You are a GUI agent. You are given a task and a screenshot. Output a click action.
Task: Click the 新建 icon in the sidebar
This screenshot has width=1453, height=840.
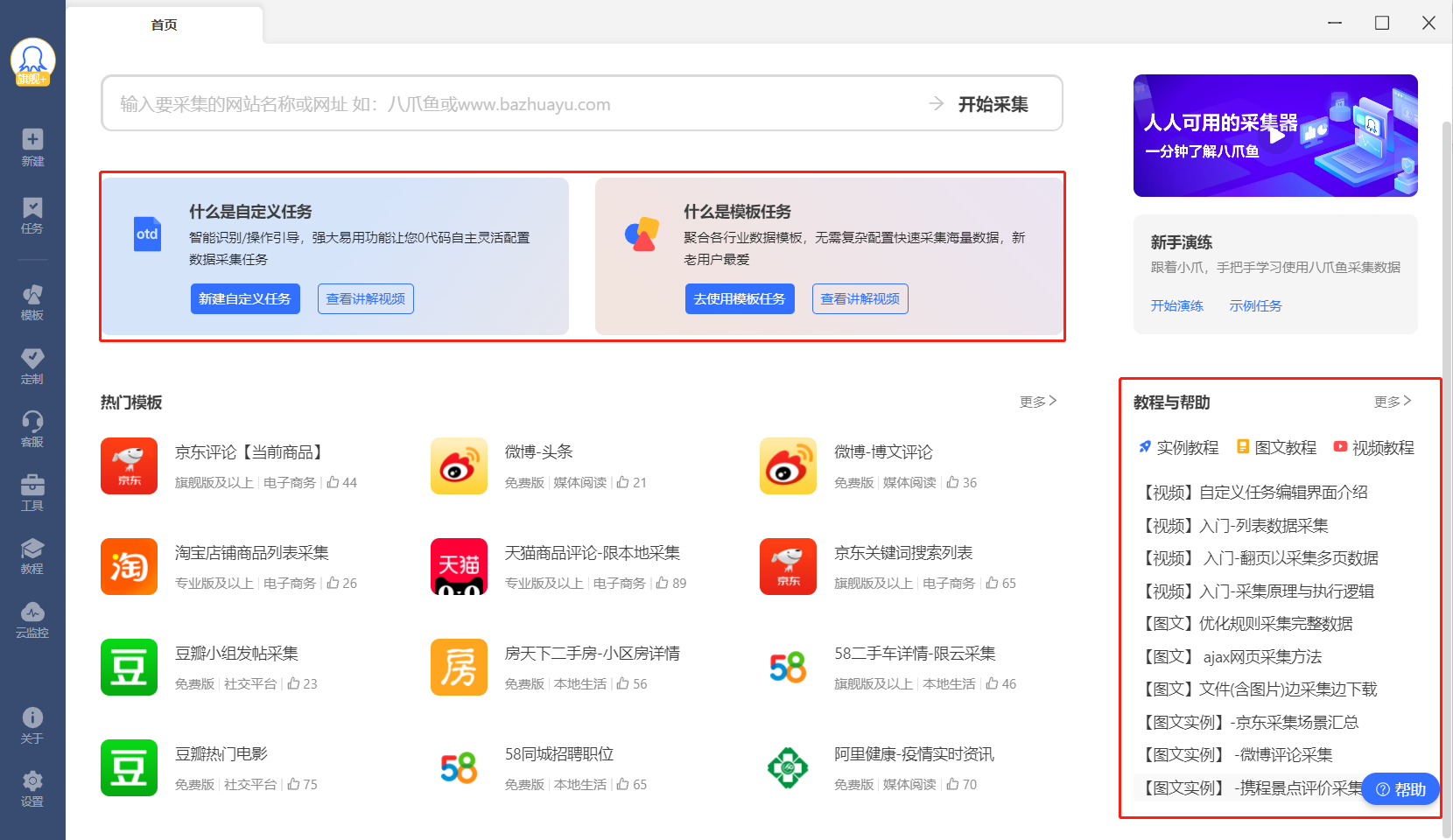click(32, 146)
